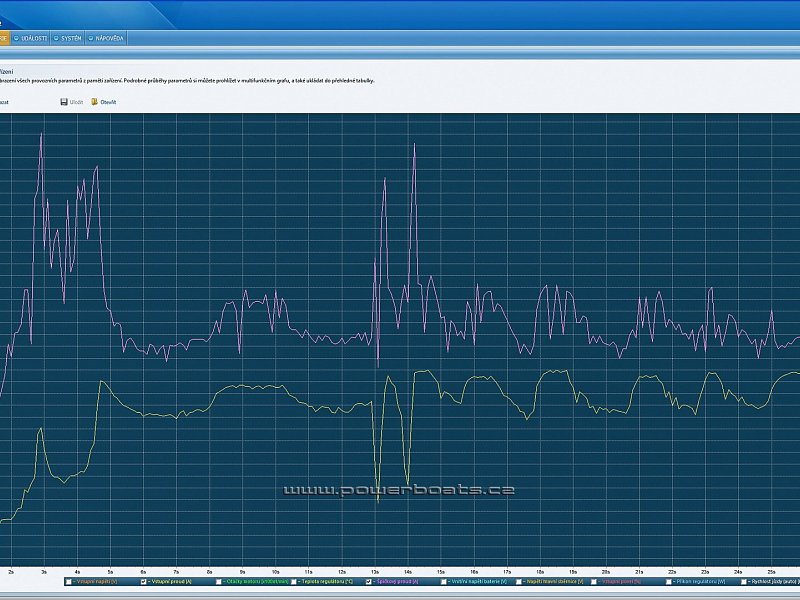Screen dimensions: 800x600
Task: Click the 25s label on the time axis
Action: coord(771,572)
